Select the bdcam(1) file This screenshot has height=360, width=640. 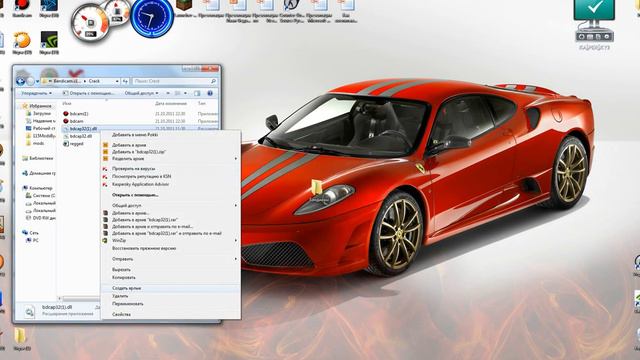tap(76, 114)
